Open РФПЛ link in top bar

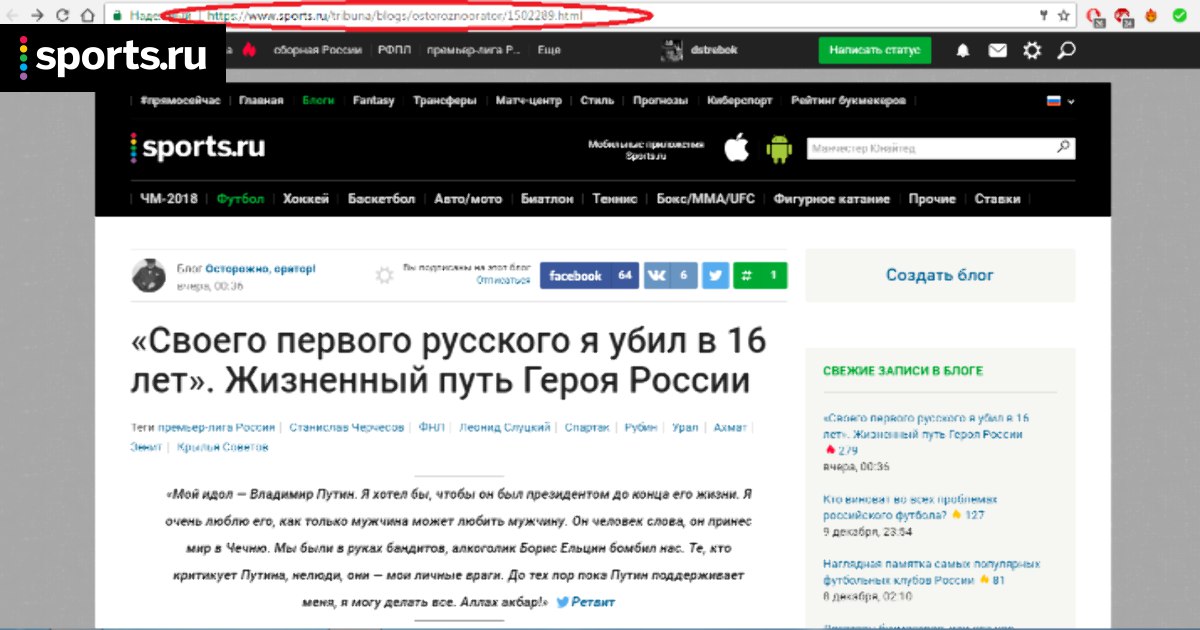[395, 50]
